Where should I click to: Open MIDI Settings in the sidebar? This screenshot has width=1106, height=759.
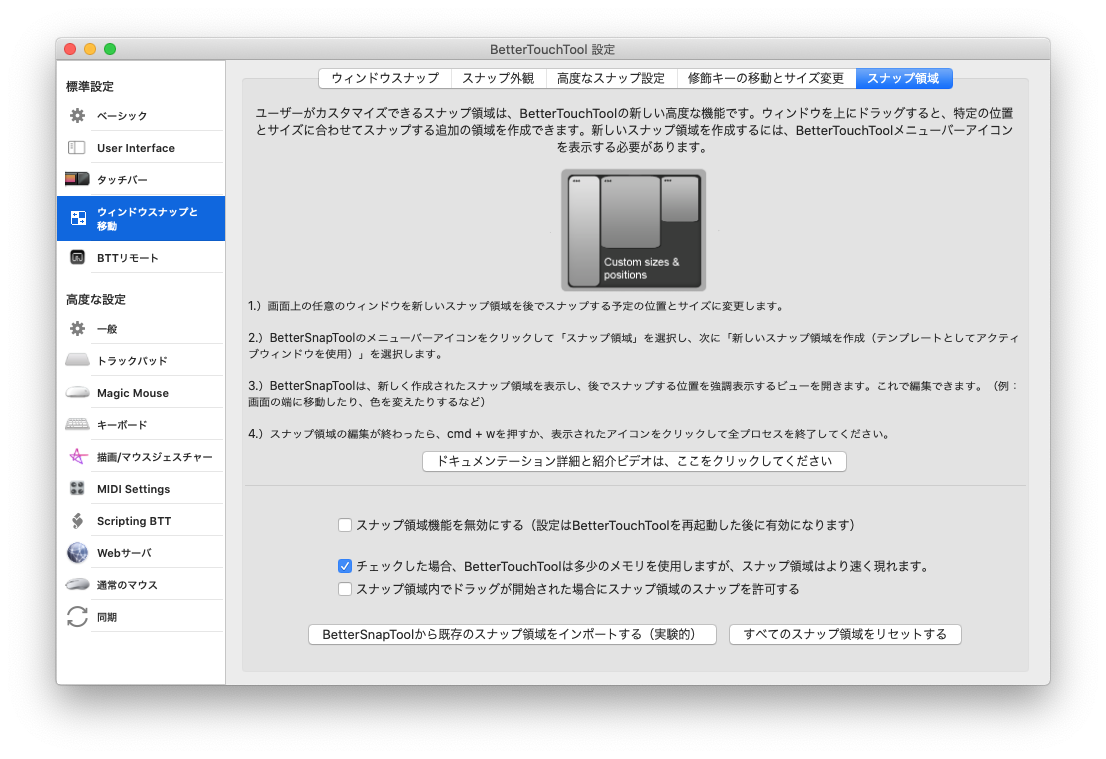pos(141,488)
